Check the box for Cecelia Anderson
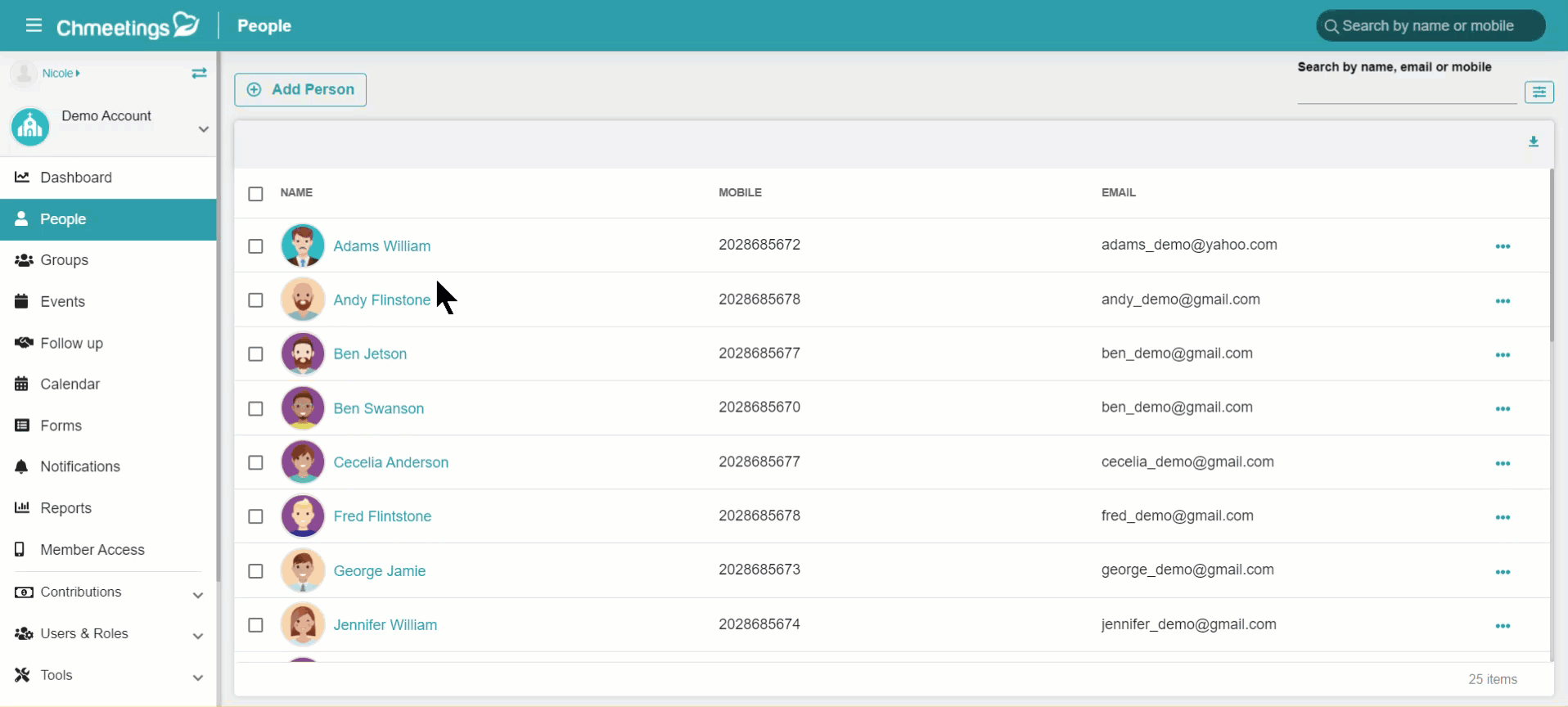This screenshot has width=1568, height=707. 255,462
